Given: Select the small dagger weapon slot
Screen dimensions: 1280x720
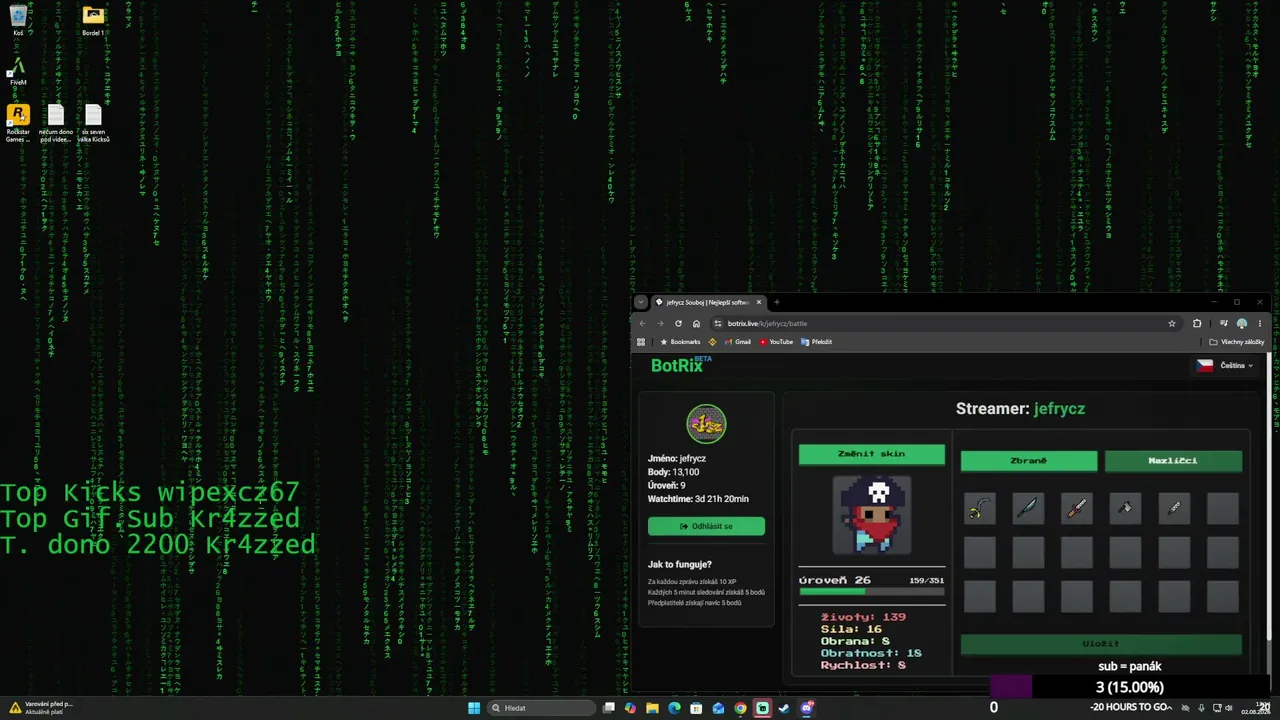Looking at the screenshot, I should point(1174,508).
